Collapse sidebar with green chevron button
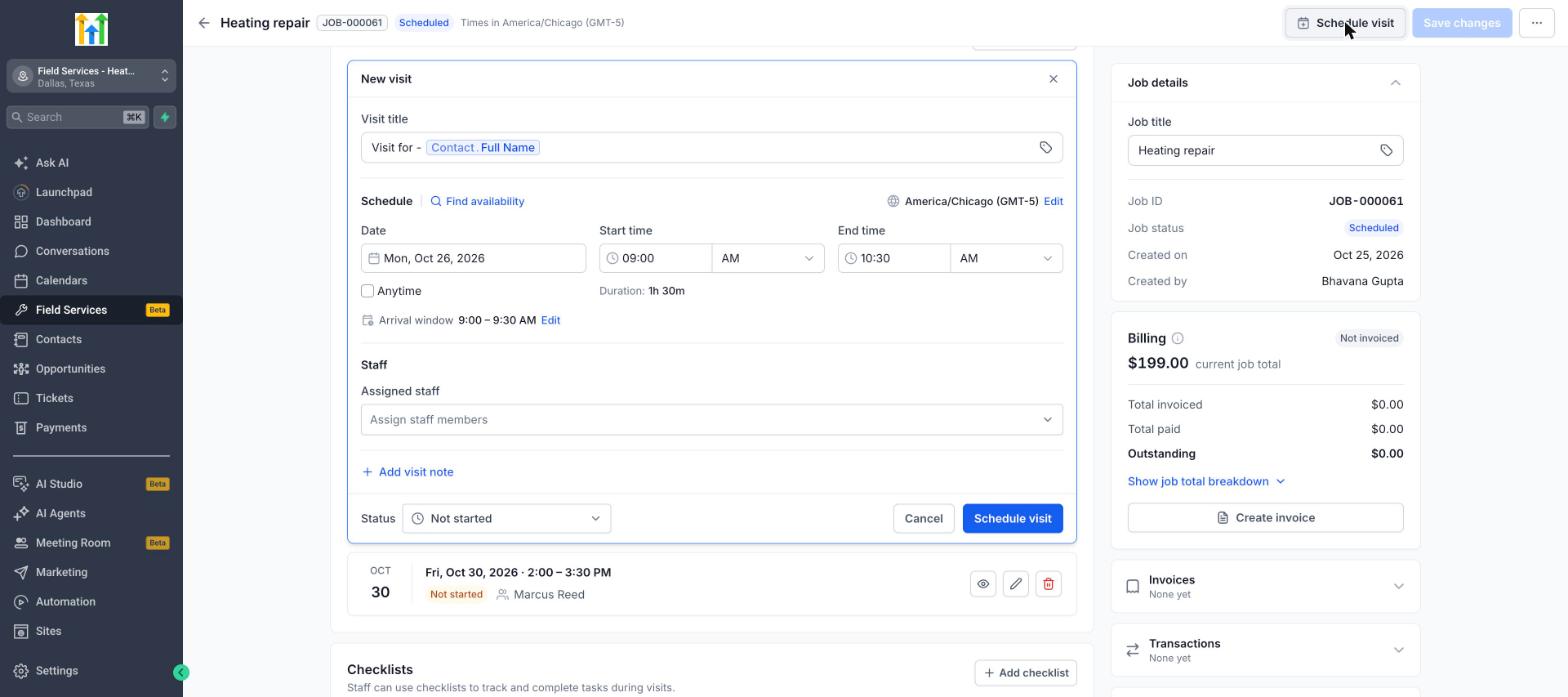Viewport: 1568px width, 697px height. coord(181,673)
